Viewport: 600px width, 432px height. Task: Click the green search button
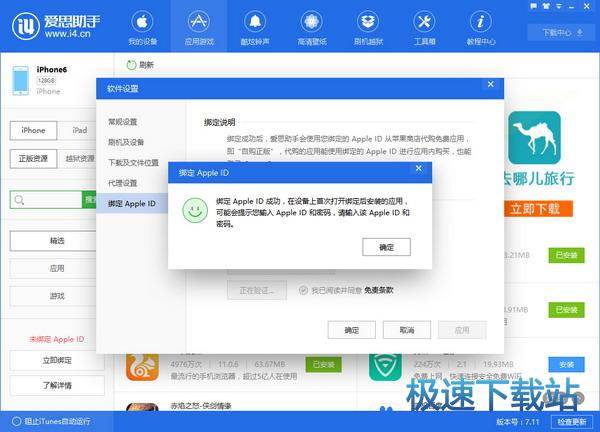[90, 200]
